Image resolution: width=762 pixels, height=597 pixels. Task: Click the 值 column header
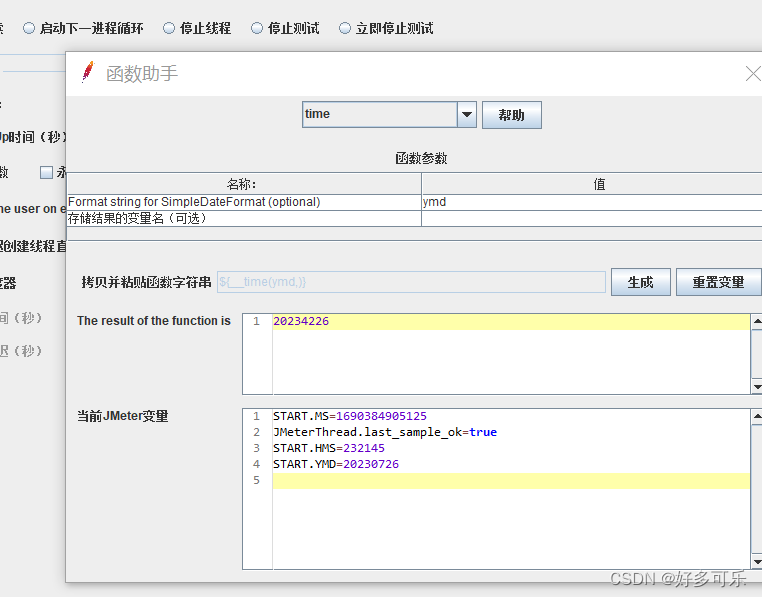click(x=591, y=184)
